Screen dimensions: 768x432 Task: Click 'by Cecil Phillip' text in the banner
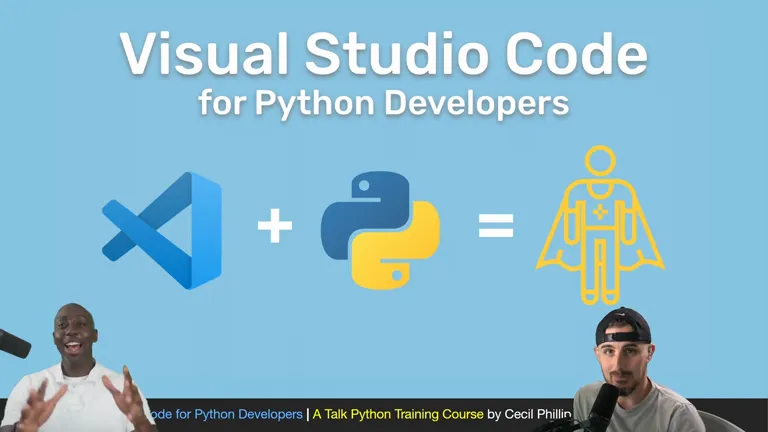tap(529, 414)
